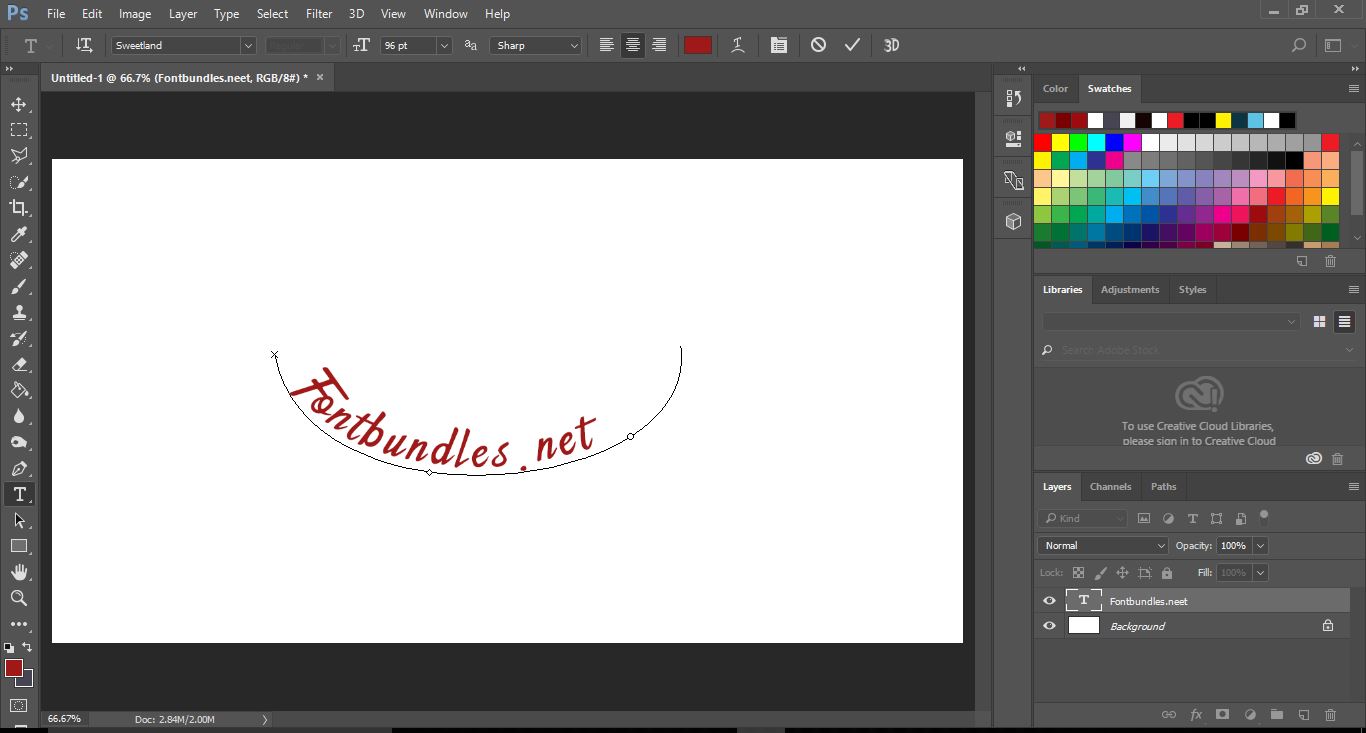
Task: Toggle text orientation in options bar
Action: 85,45
